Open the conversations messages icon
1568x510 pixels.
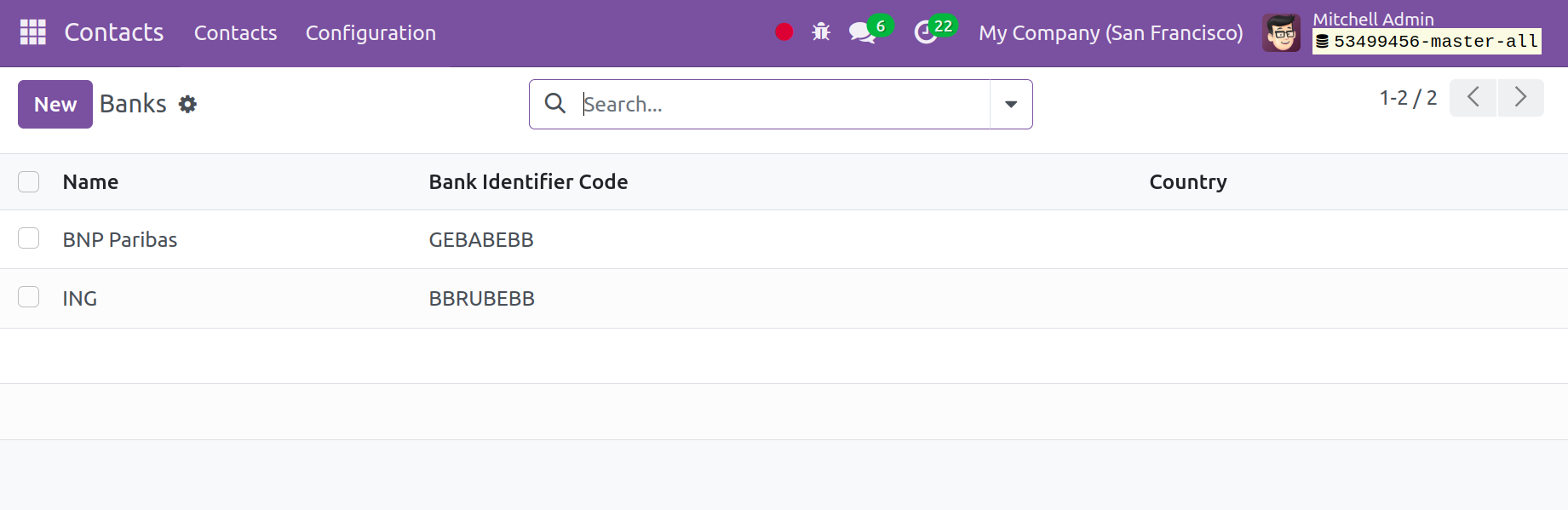(863, 32)
